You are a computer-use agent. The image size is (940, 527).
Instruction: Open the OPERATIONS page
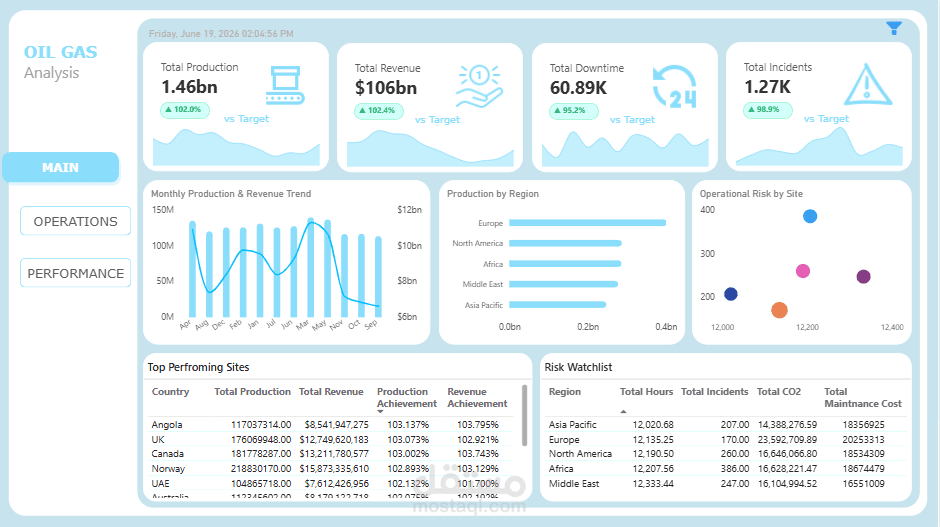click(76, 221)
